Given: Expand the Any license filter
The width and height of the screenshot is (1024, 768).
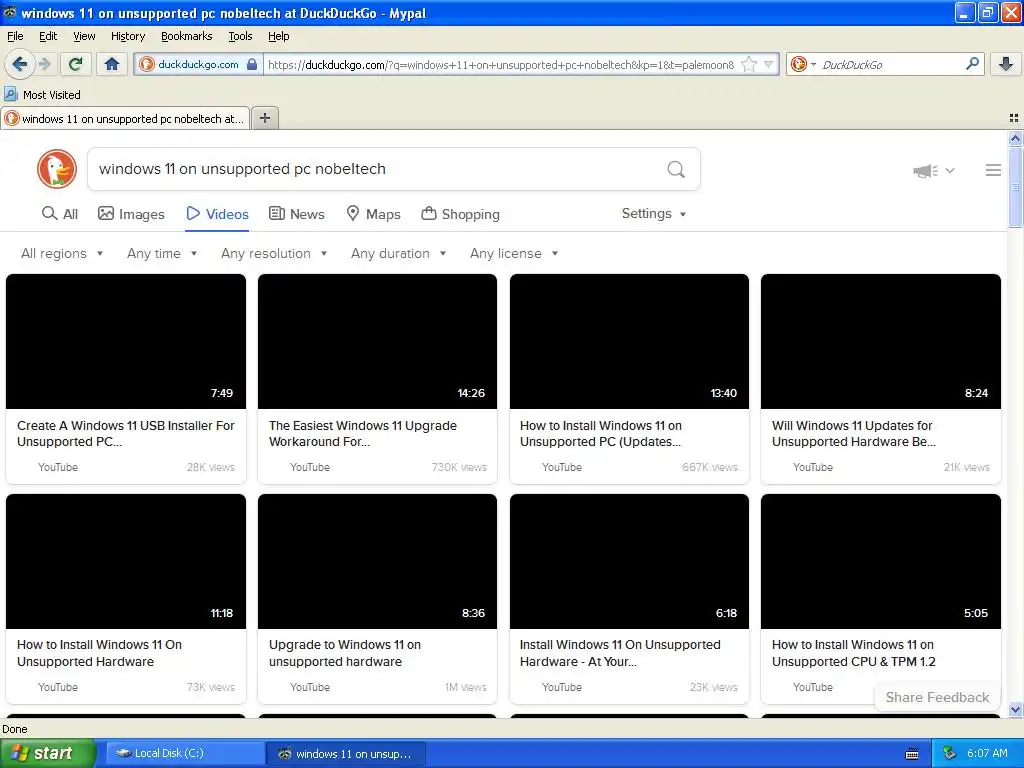Looking at the screenshot, I should (514, 253).
